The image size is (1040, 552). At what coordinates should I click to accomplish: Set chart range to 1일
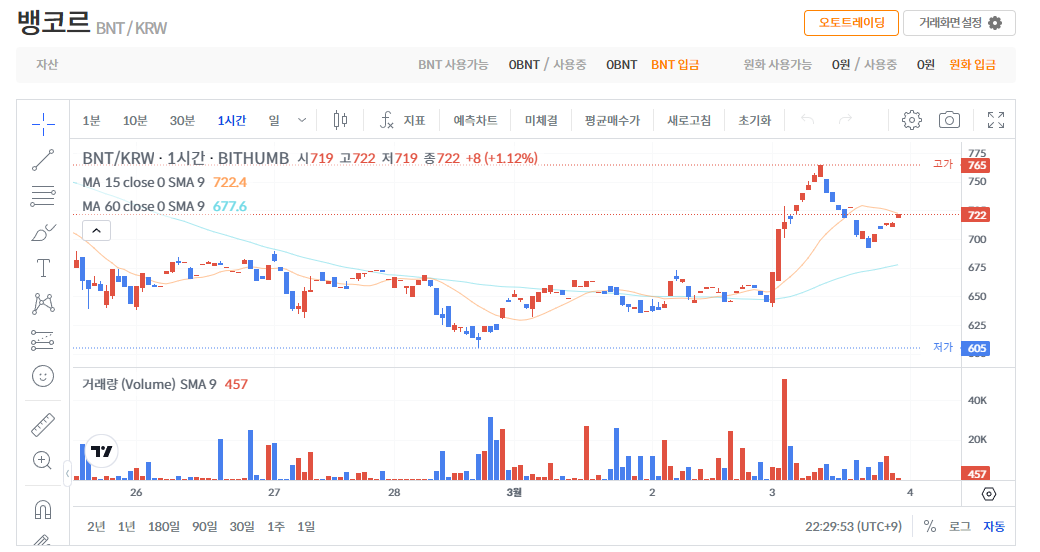click(306, 526)
